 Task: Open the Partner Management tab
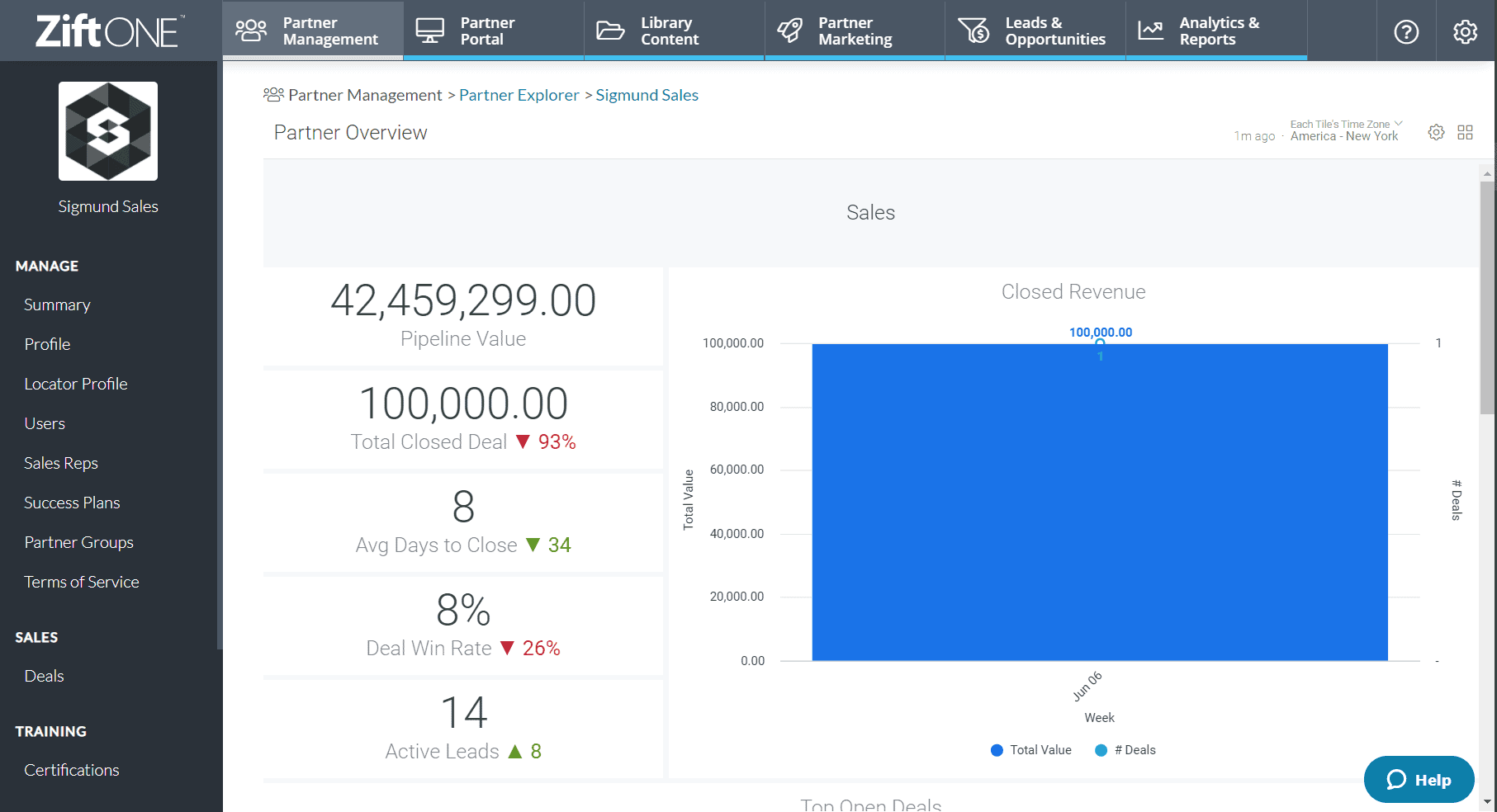[313, 31]
